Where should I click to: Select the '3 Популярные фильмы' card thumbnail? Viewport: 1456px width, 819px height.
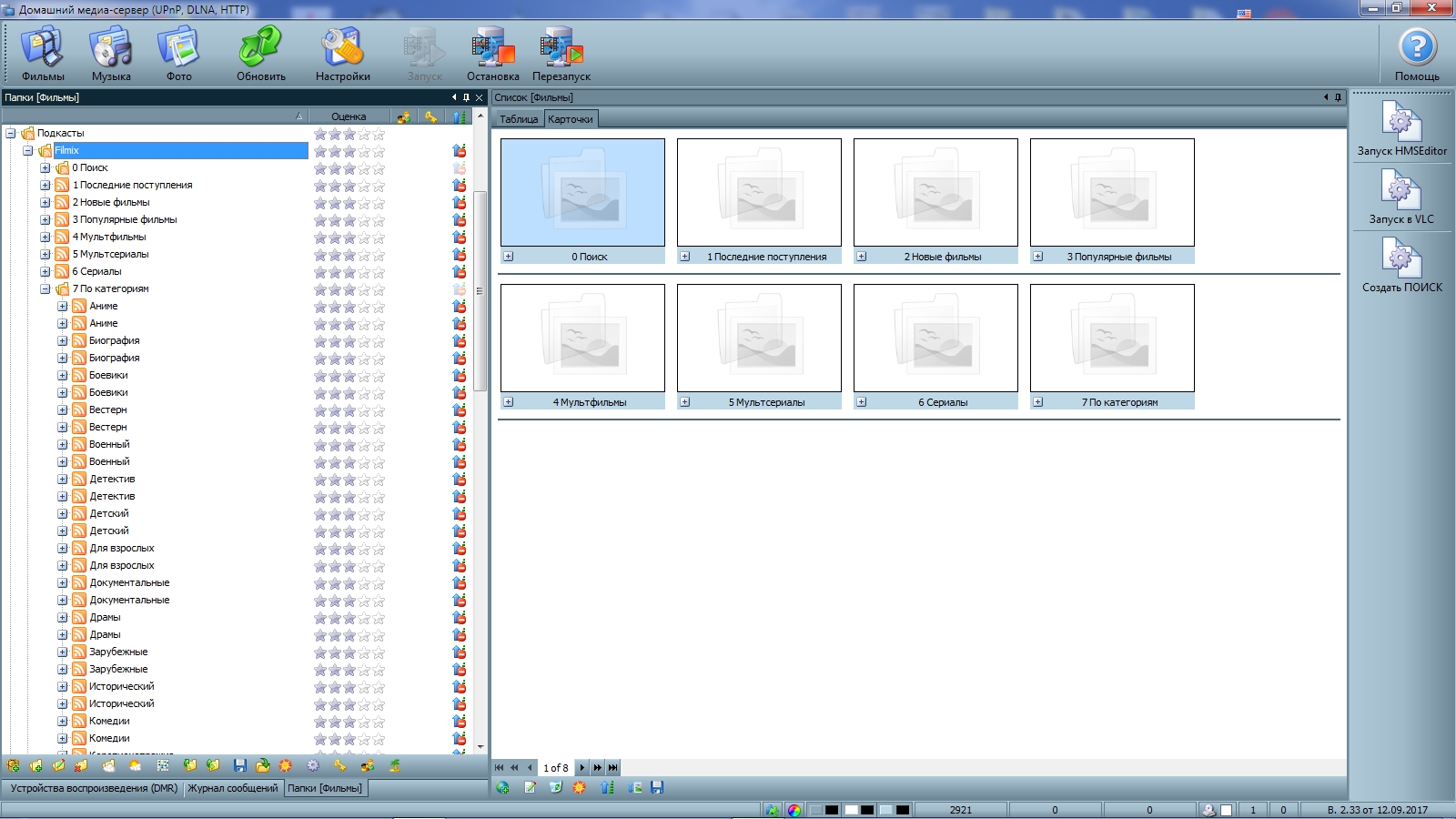pyautogui.click(x=1111, y=192)
